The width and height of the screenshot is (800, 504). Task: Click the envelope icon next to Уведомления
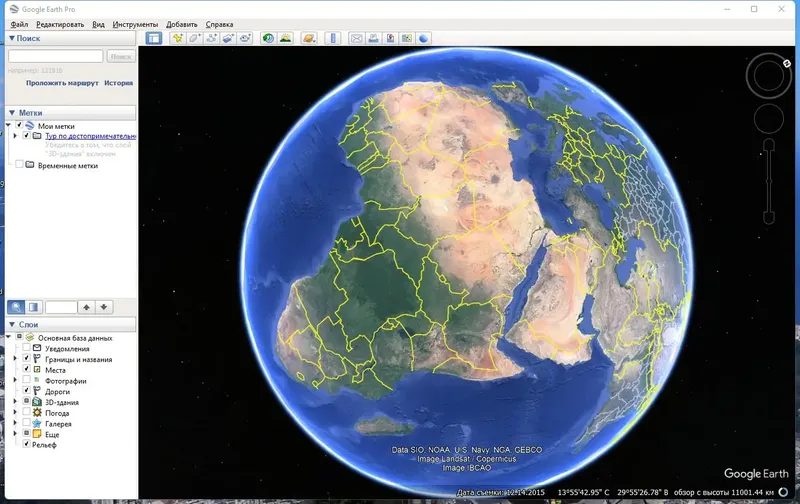click(x=37, y=348)
